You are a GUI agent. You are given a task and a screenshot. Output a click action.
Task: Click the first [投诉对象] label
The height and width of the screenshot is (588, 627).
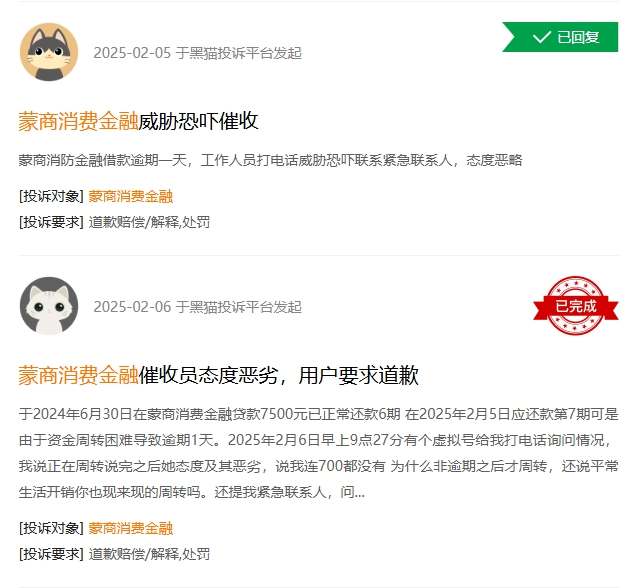point(51,196)
